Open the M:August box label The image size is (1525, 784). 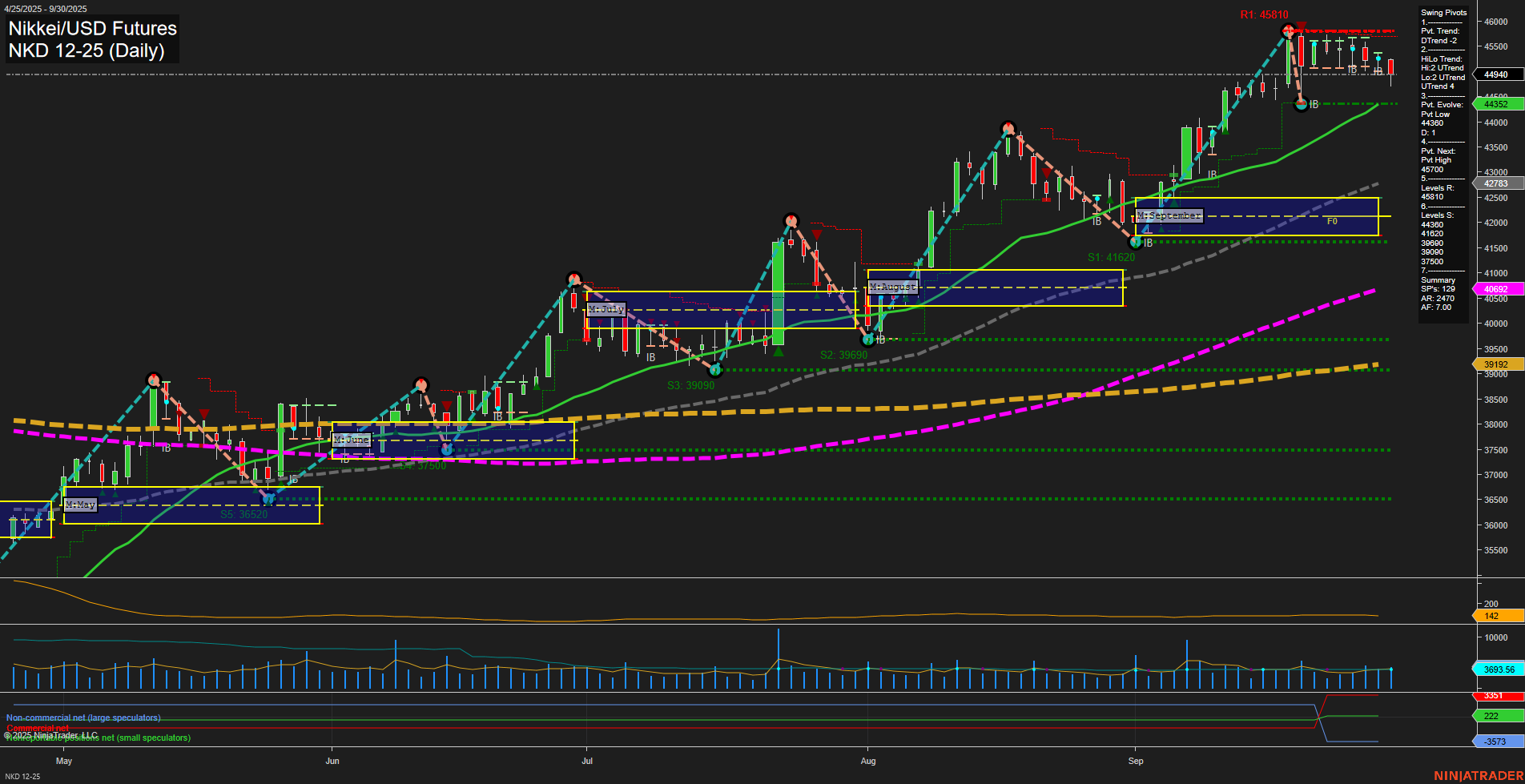coord(892,287)
